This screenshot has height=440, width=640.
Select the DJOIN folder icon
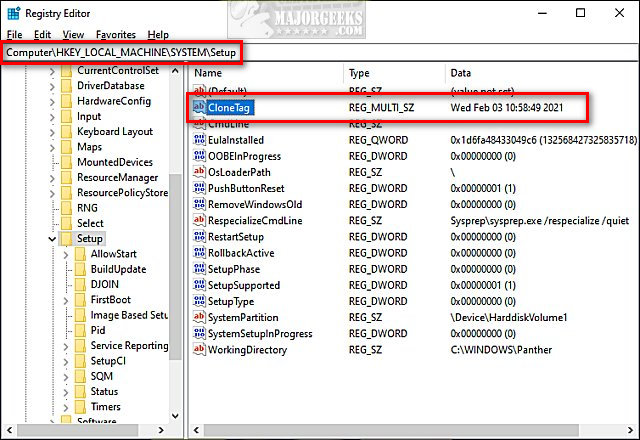tap(80, 285)
